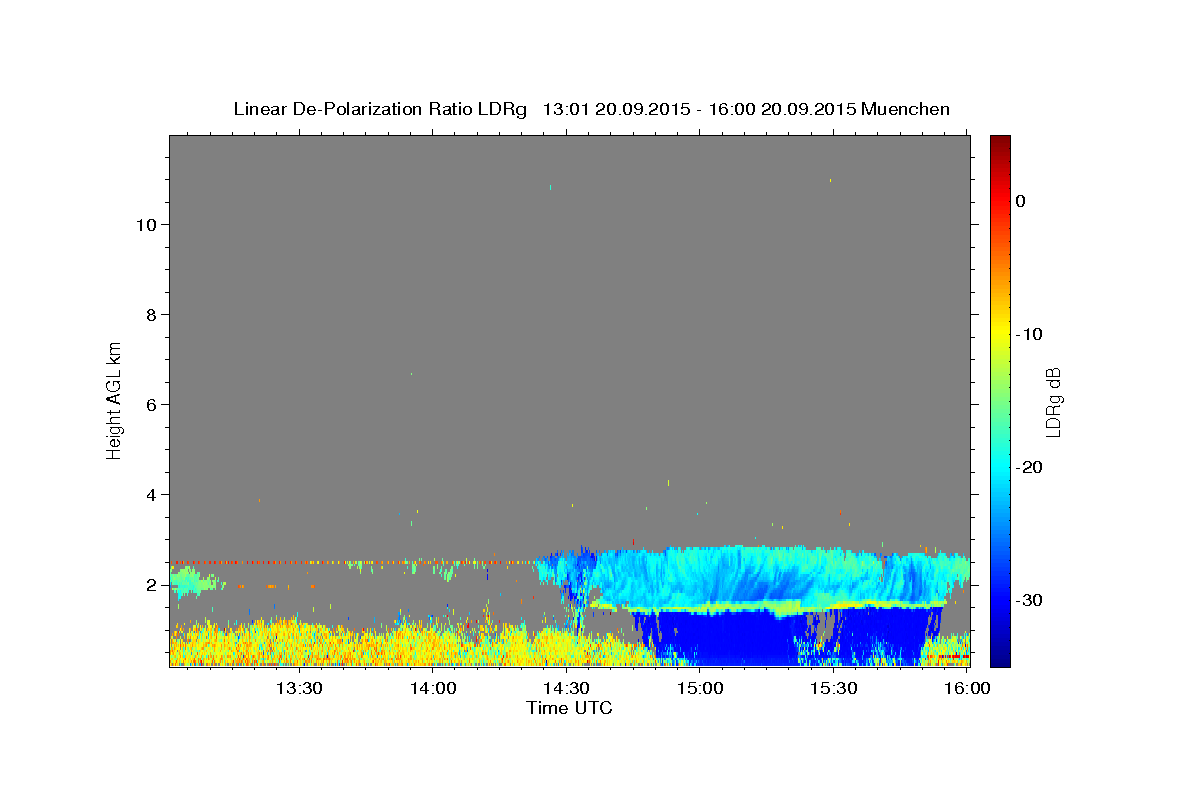Click the '14:00' time tick label
The height and width of the screenshot is (800, 1200).
[432, 688]
